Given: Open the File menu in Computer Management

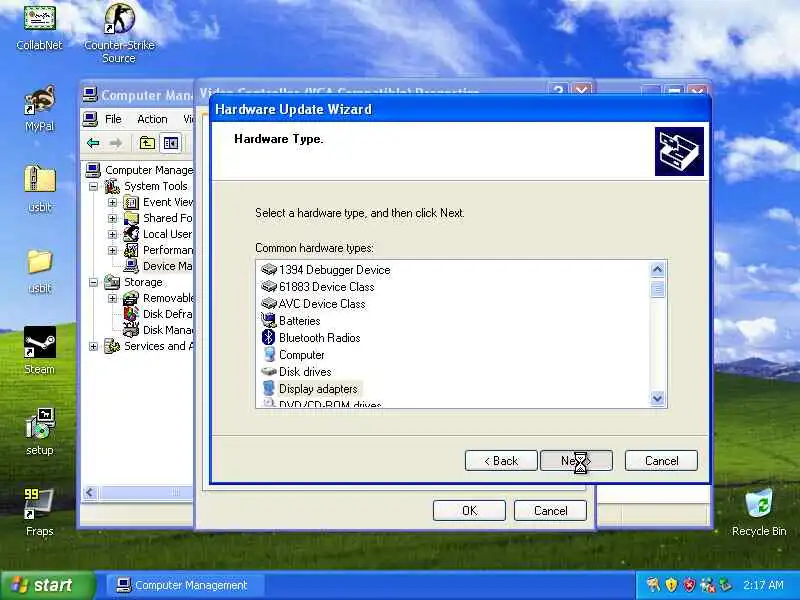Looking at the screenshot, I should coord(113,119).
